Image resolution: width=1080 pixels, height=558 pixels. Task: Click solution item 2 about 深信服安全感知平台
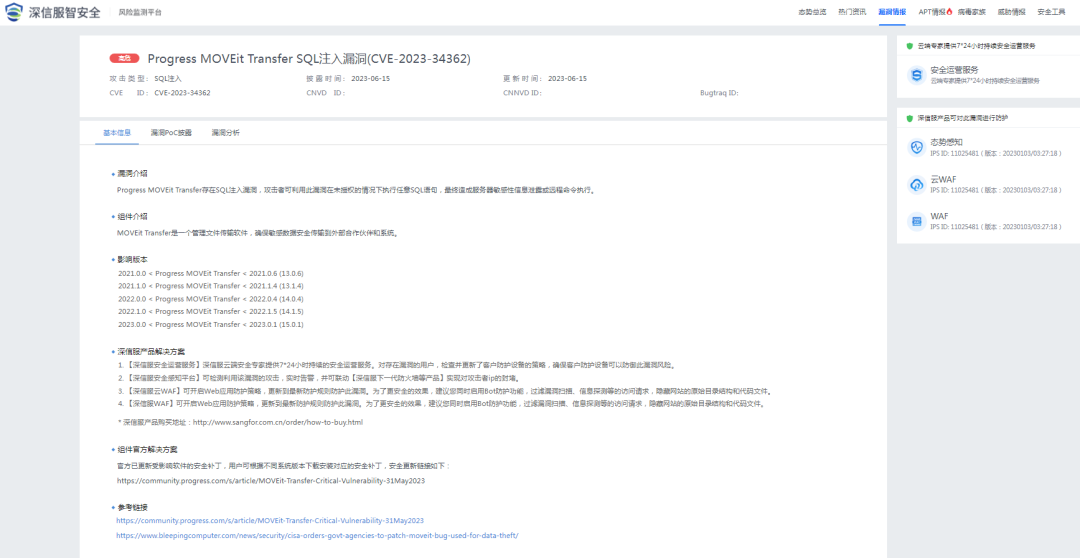[318, 378]
